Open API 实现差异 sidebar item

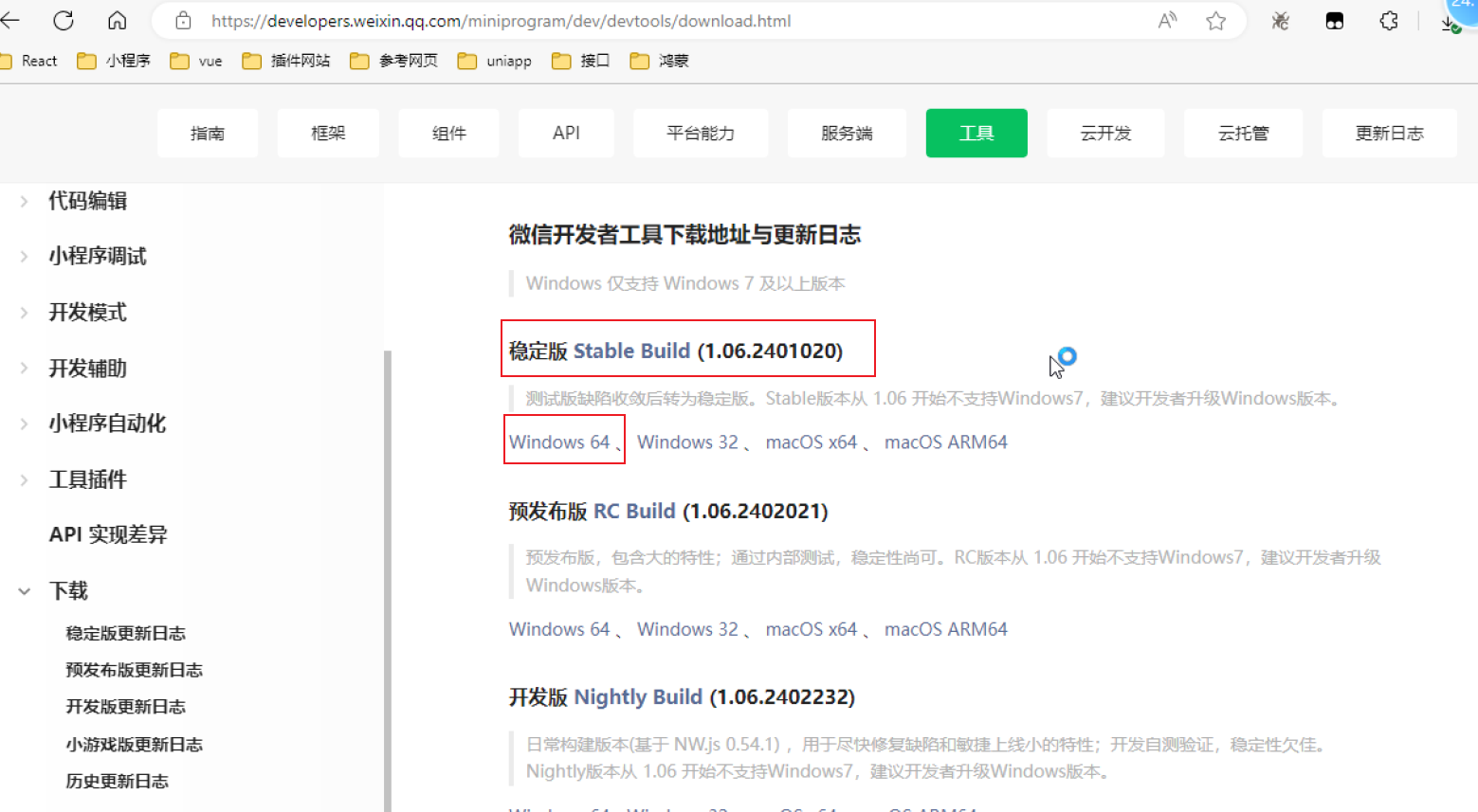click(108, 534)
